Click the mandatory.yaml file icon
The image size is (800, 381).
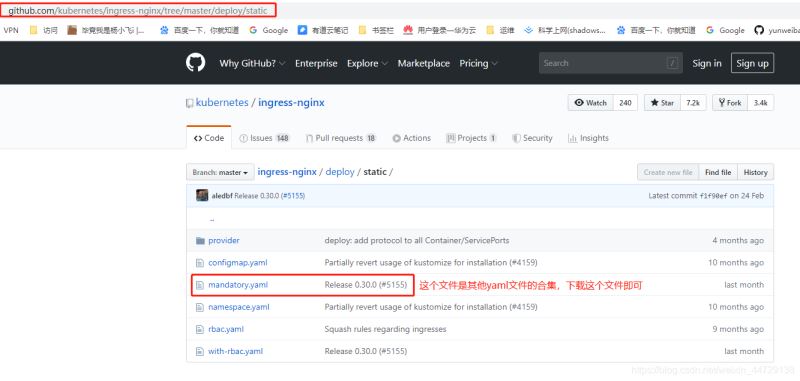point(200,285)
